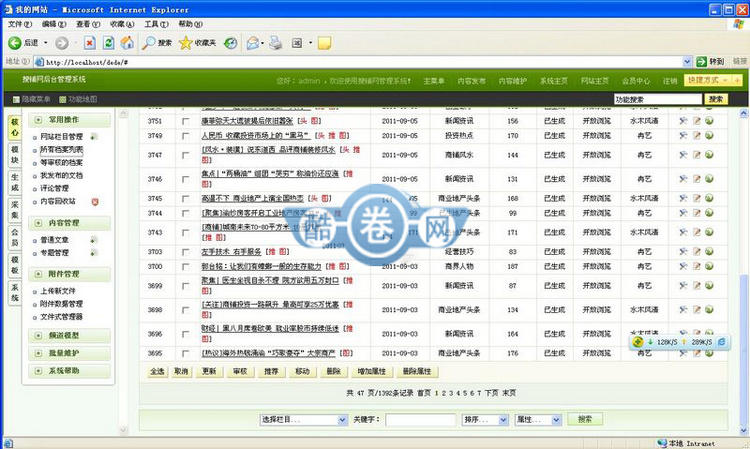Click the IE Mail envelope icon
The height and width of the screenshot is (449, 750).
tap(253, 43)
